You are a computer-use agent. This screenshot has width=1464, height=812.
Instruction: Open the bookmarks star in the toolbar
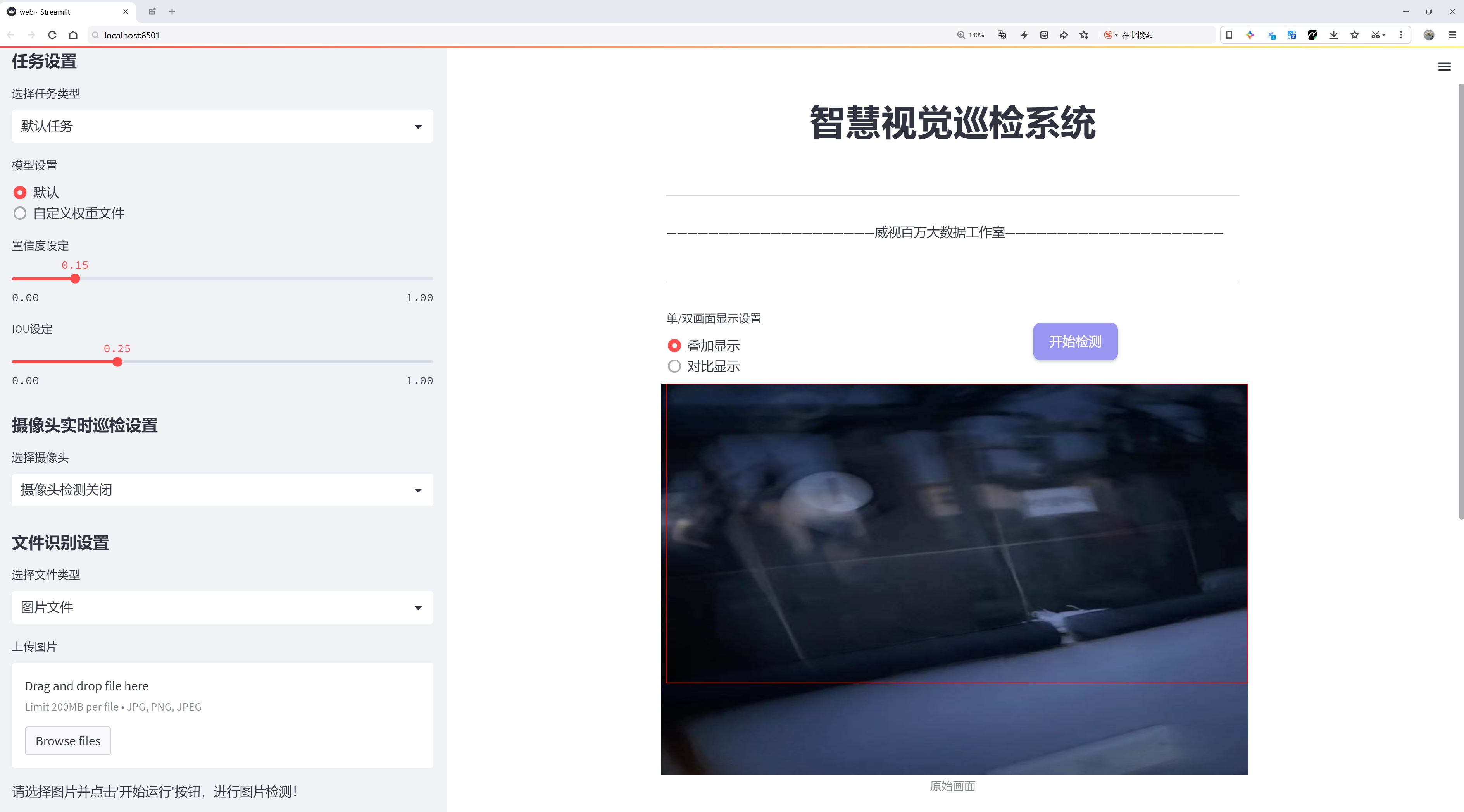click(1355, 34)
